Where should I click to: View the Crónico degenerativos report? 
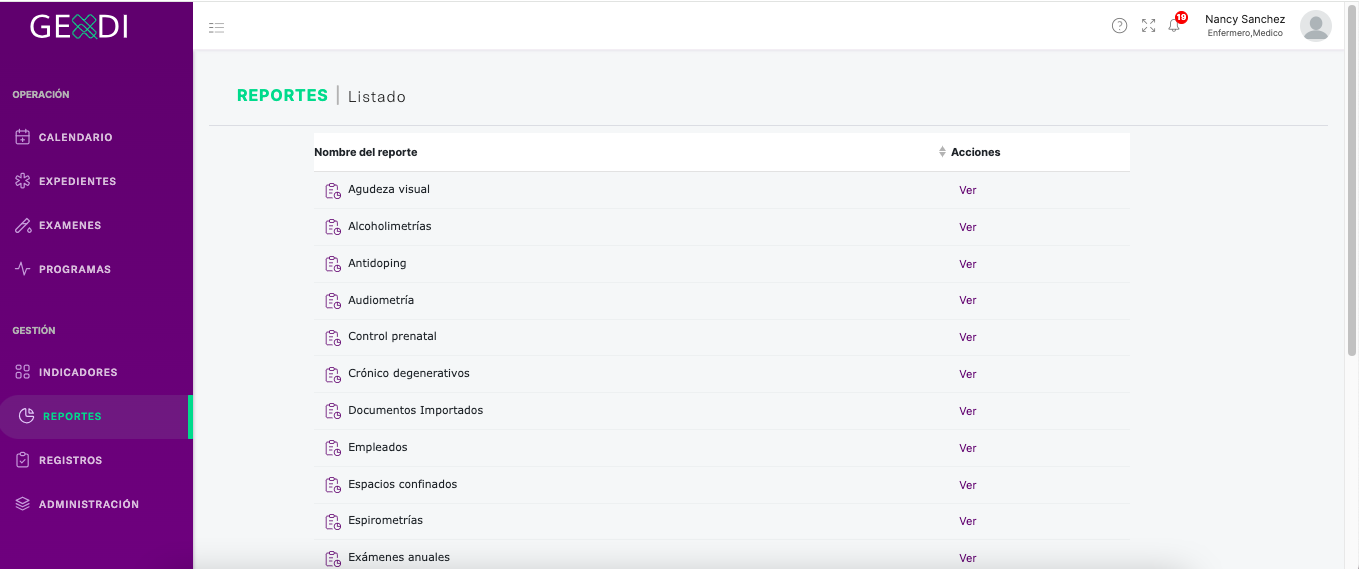click(967, 374)
